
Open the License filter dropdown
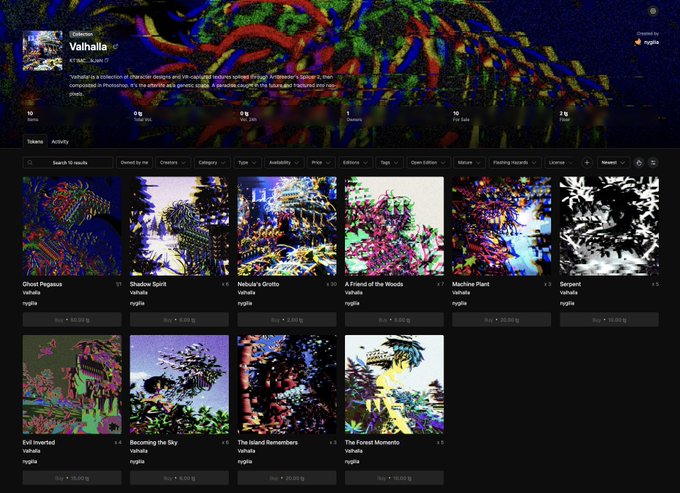coord(561,163)
